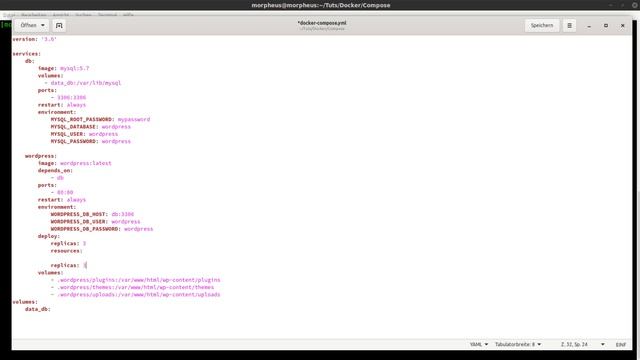Click the MYSQL_DATABASE line
Screen dimensions: 640x360
91,127
